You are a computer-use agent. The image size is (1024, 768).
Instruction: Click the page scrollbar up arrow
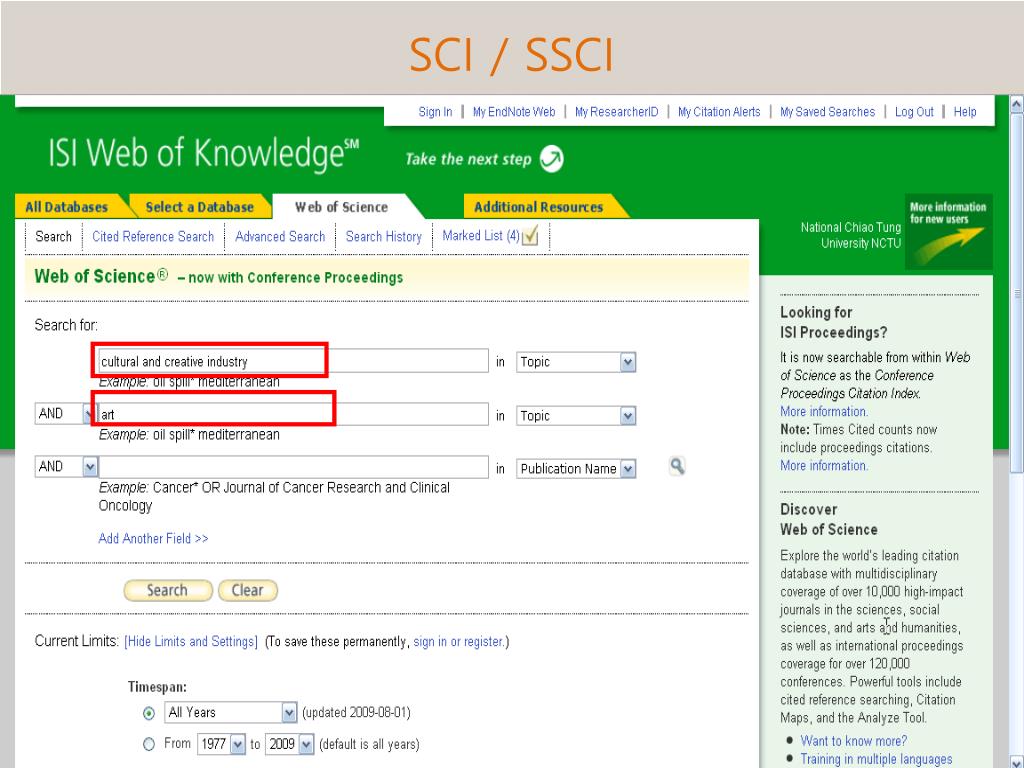coord(1016,104)
